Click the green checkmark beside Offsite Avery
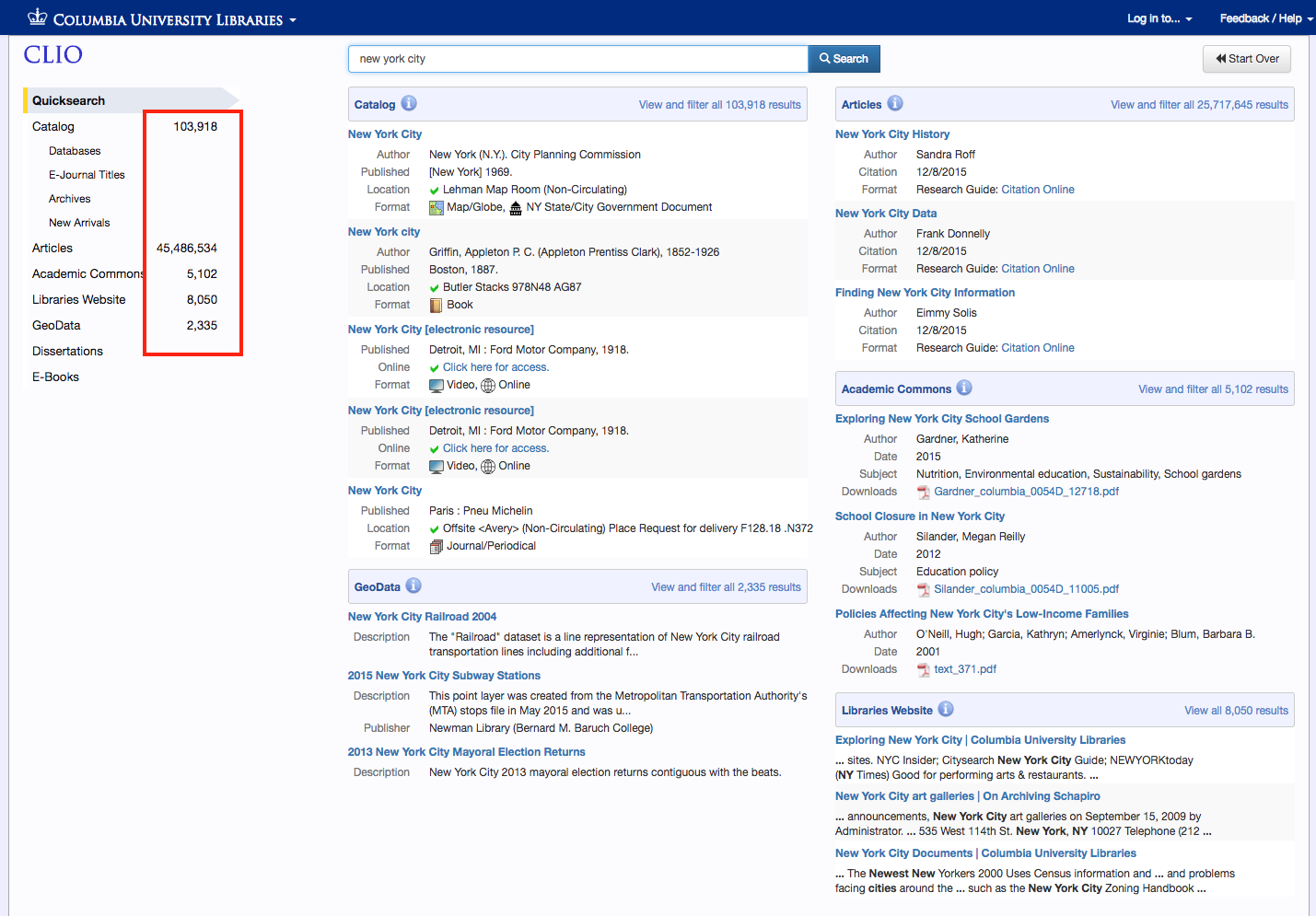Screen dimensions: 1316x916 (435, 529)
